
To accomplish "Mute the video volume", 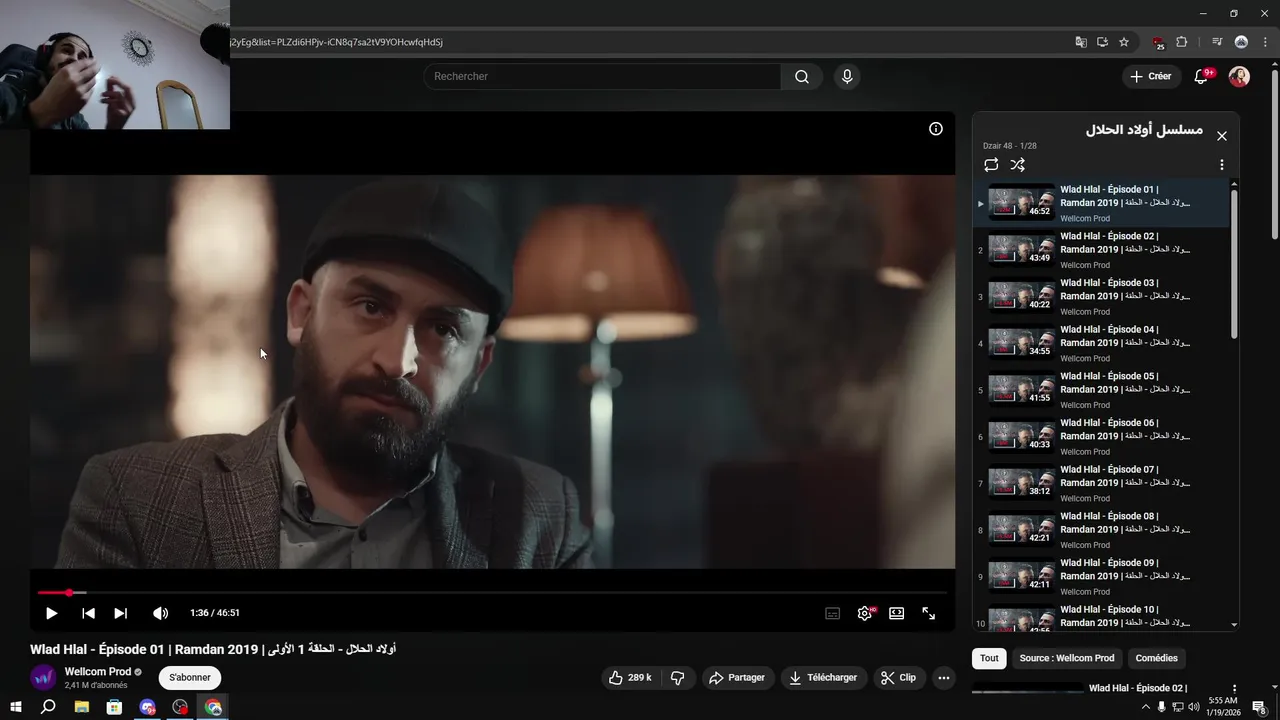I will [x=160, y=613].
